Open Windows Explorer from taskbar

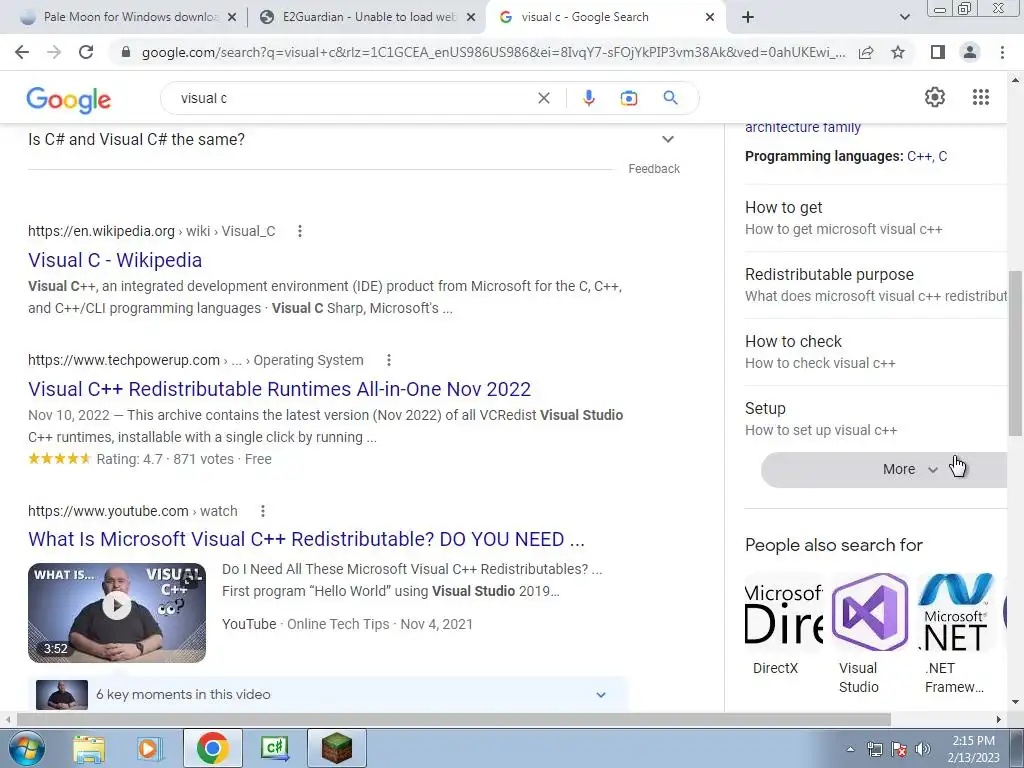pyautogui.click(x=89, y=748)
